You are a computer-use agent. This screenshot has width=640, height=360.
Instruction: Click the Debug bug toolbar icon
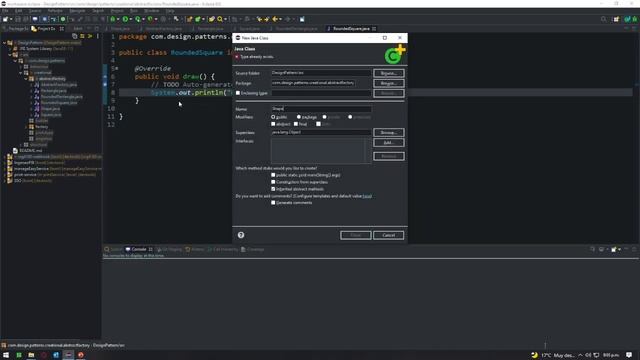tap(113, 19)
